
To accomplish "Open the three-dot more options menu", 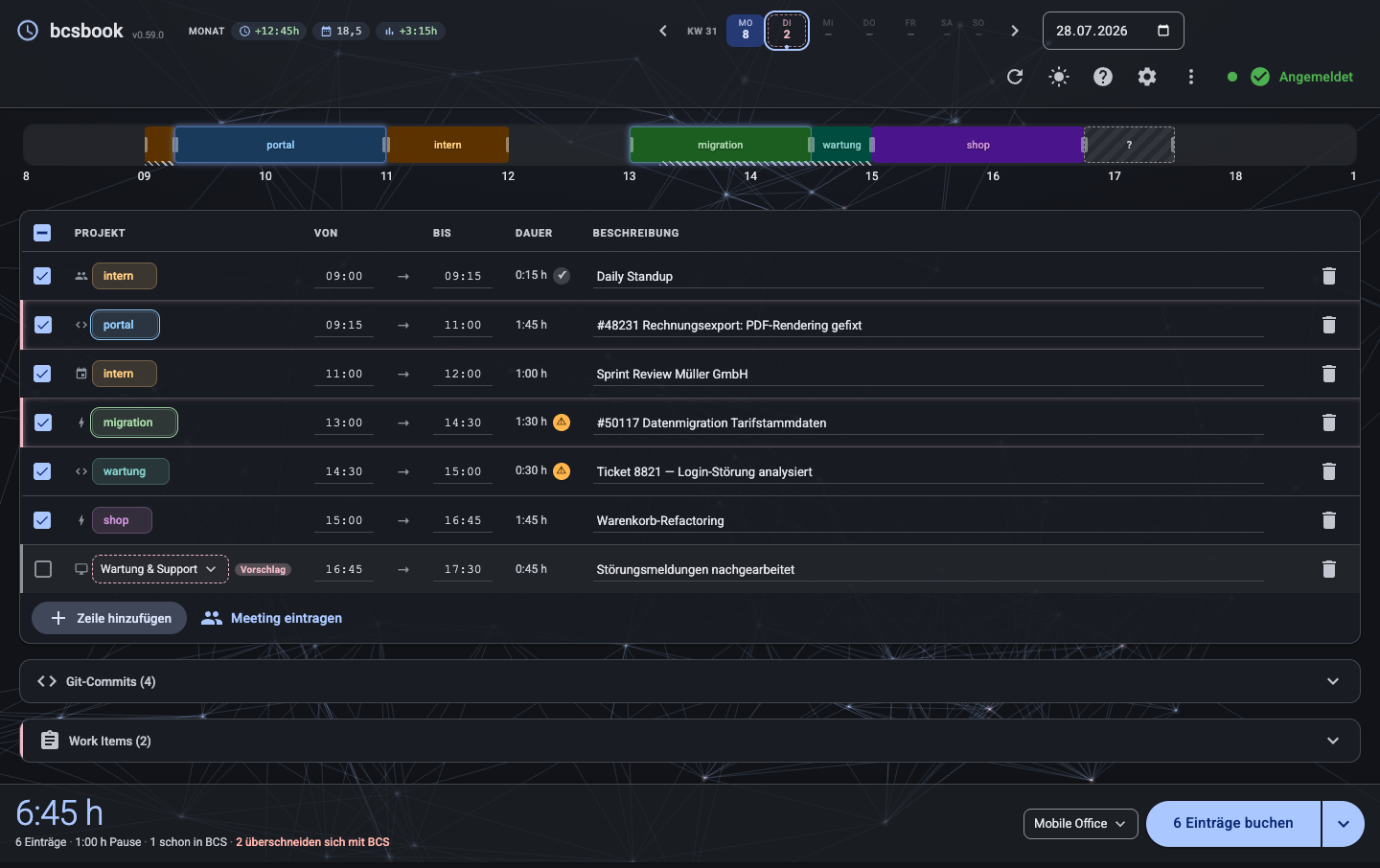I will click(1191, 77).
